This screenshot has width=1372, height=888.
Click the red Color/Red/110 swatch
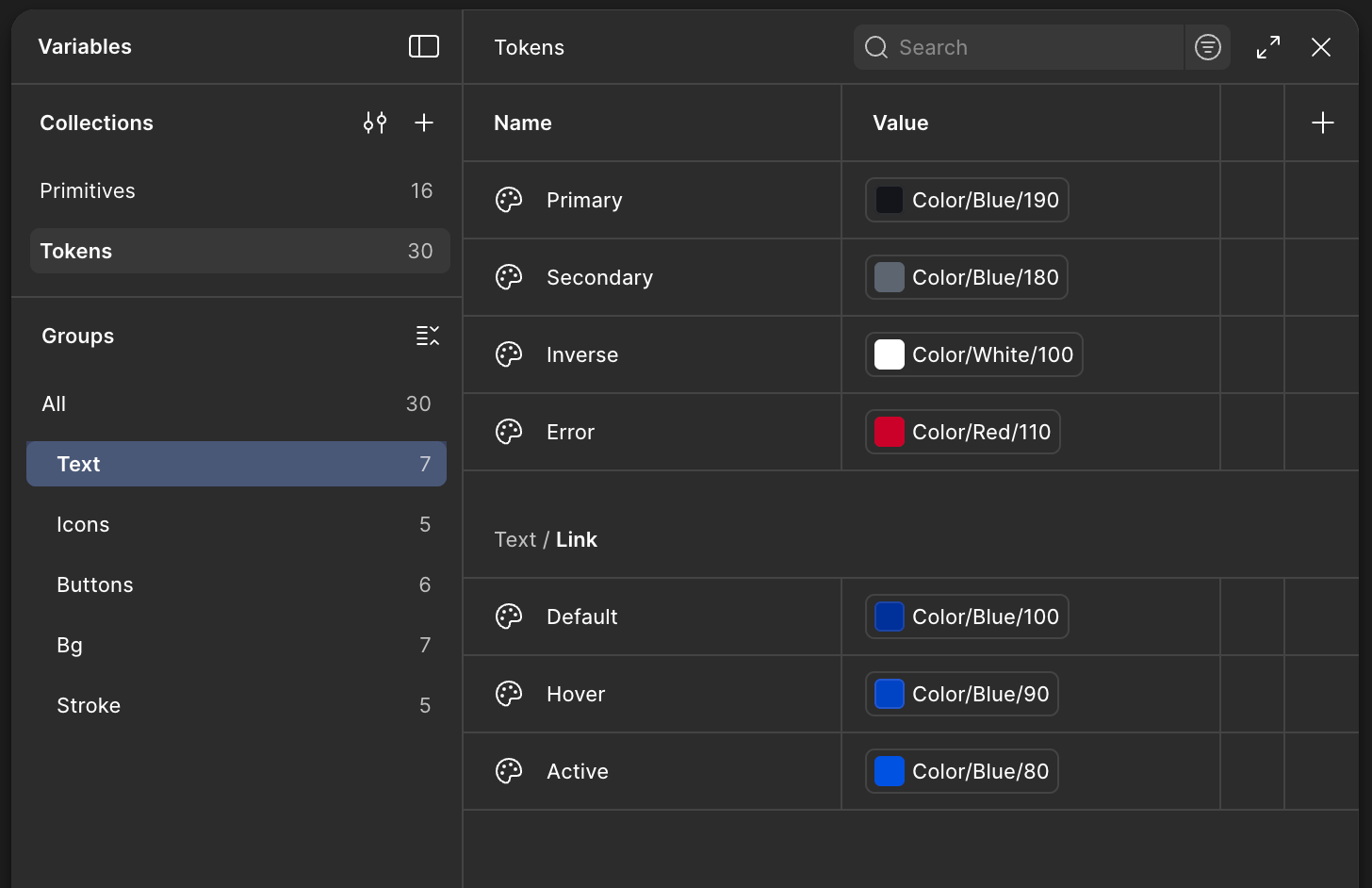click(x=890, y=432)
